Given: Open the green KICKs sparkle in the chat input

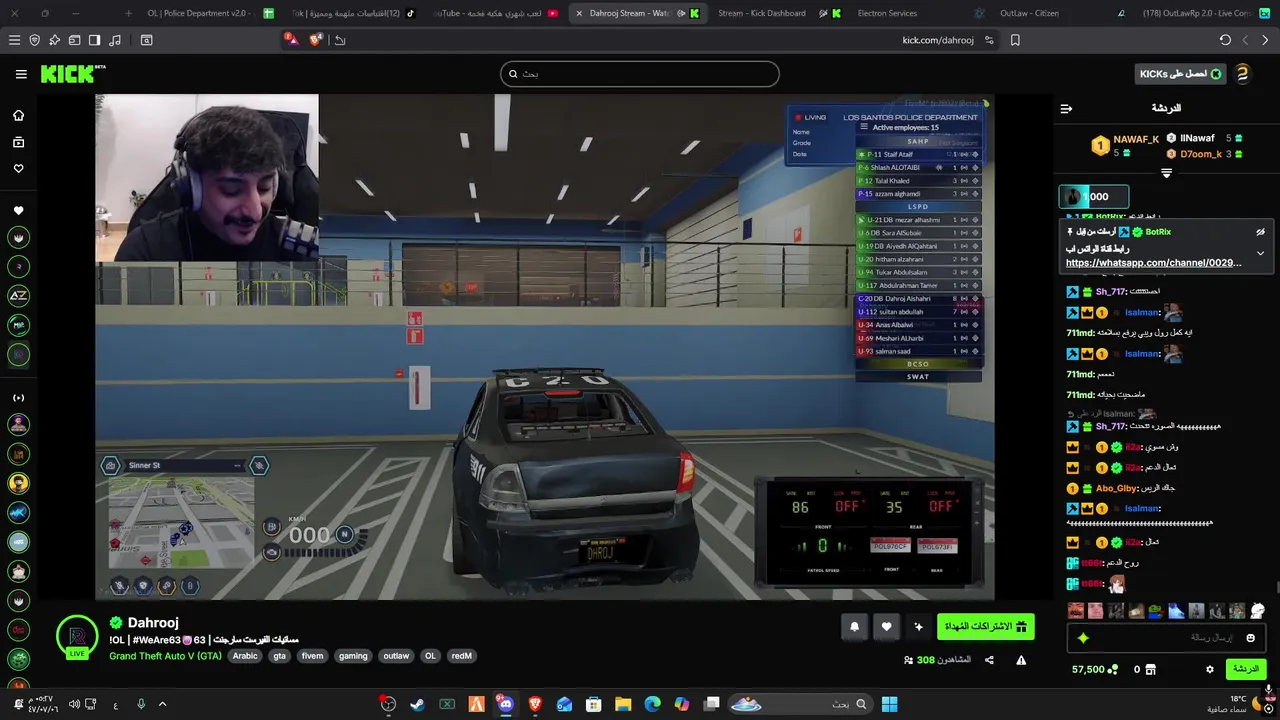Looking at the screenshot, I should tap(1082, 638).
